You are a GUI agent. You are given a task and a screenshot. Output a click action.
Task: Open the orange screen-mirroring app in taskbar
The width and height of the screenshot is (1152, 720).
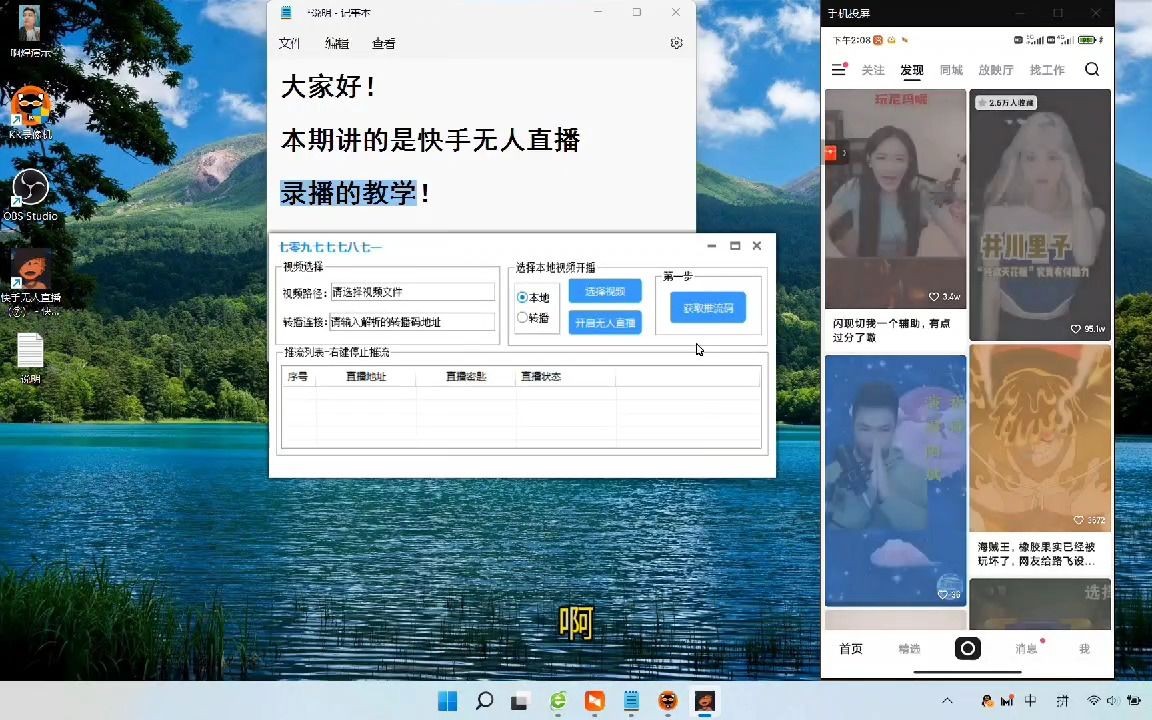point(594,701)
